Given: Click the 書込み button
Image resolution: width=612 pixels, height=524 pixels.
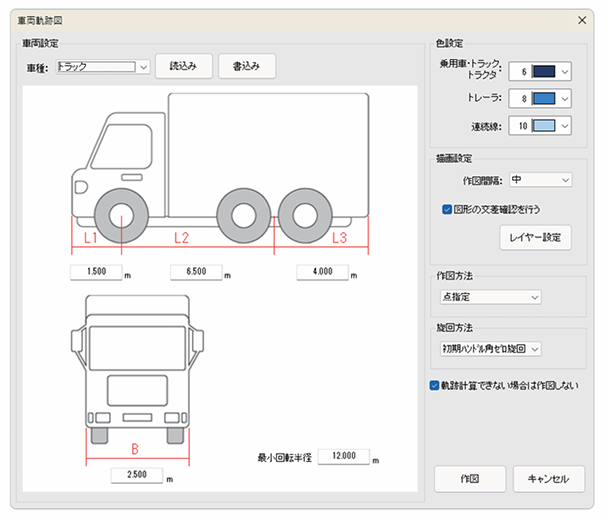Looking at the screenshot, I should click(x=246, y=67).
